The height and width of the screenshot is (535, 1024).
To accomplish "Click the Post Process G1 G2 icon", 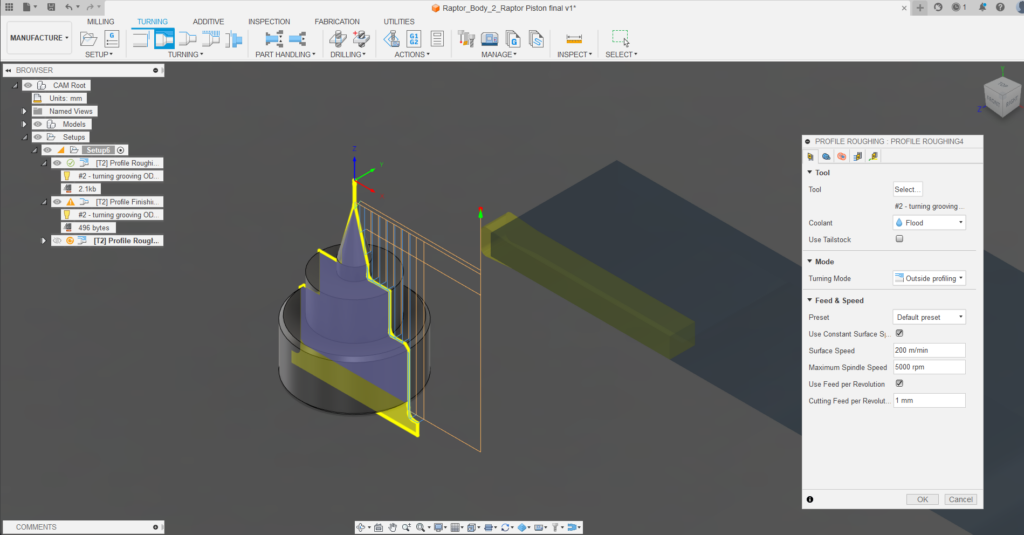I will [414, 39].
